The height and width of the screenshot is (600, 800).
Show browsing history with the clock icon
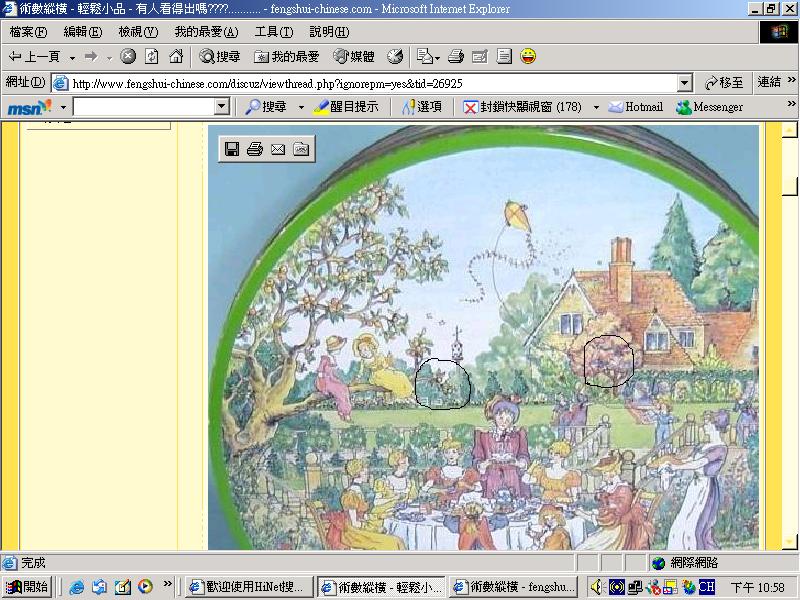[x=395, y=56]
